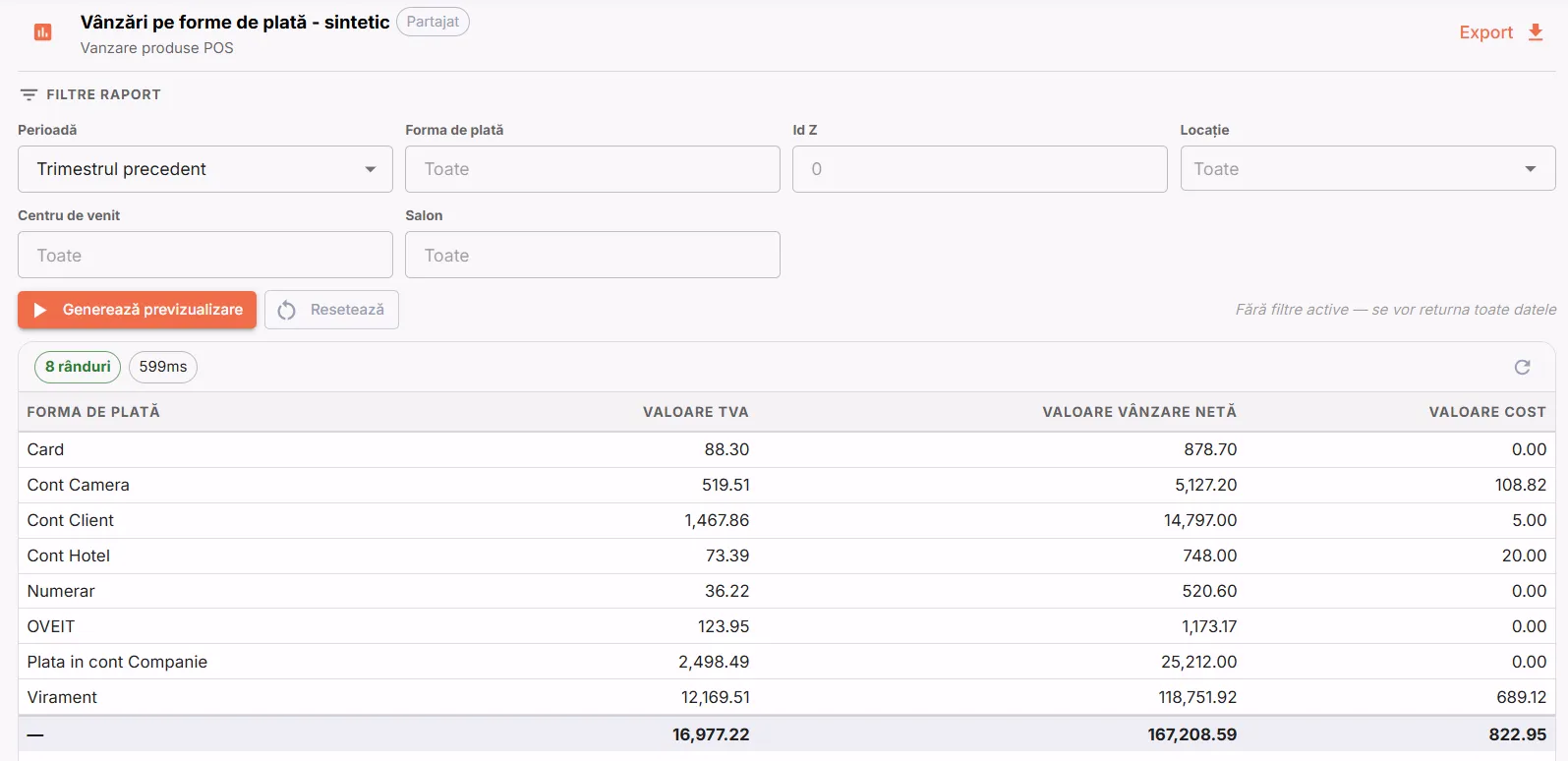Click the reset circular arrow icon
1568x761 pixels.
[x=286, y=310]
